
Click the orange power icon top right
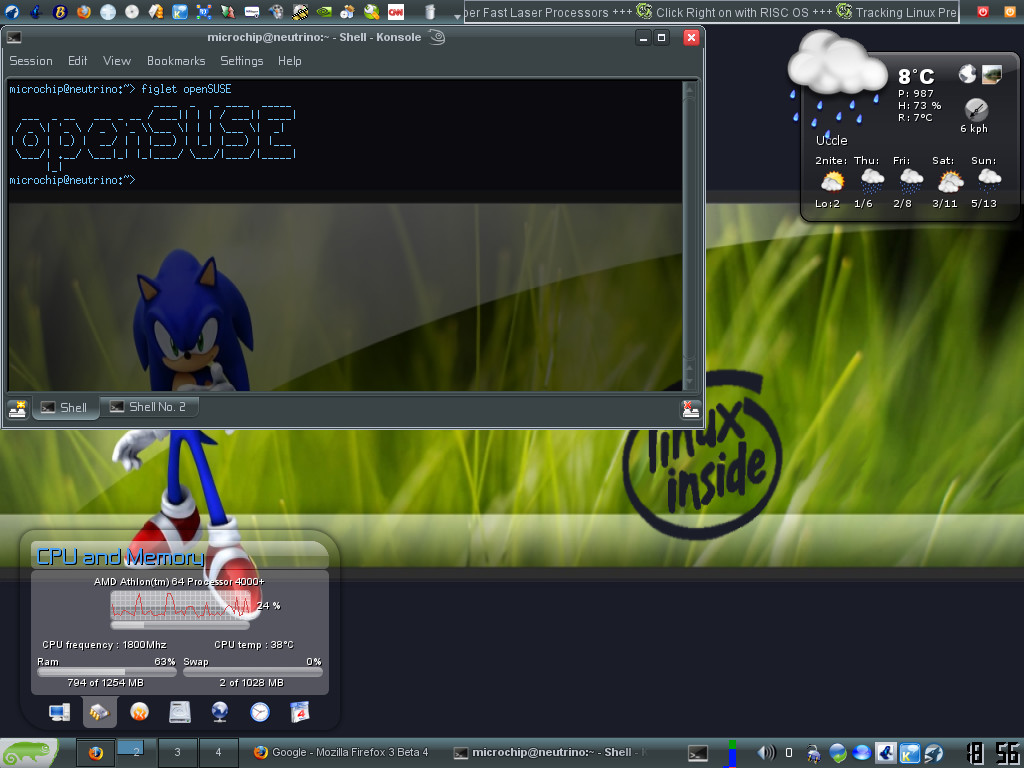point(1009,12)
